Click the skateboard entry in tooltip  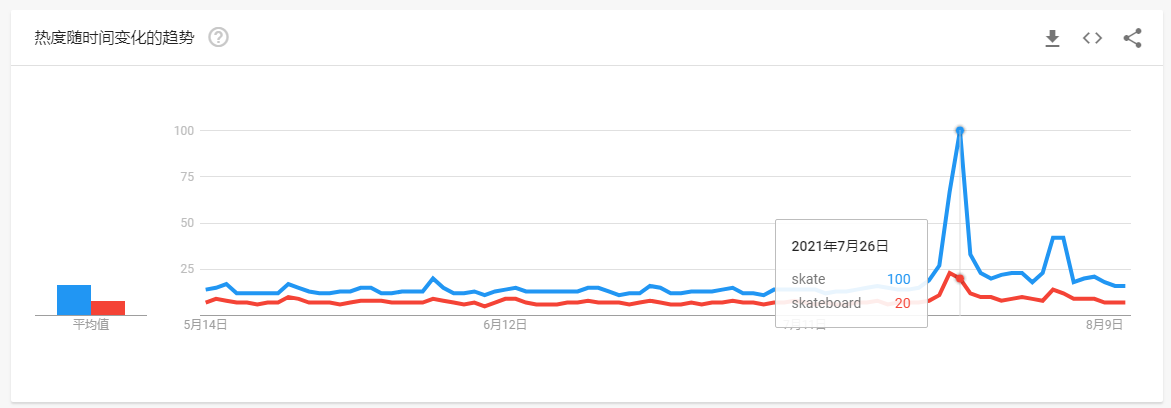coord(827,303)
